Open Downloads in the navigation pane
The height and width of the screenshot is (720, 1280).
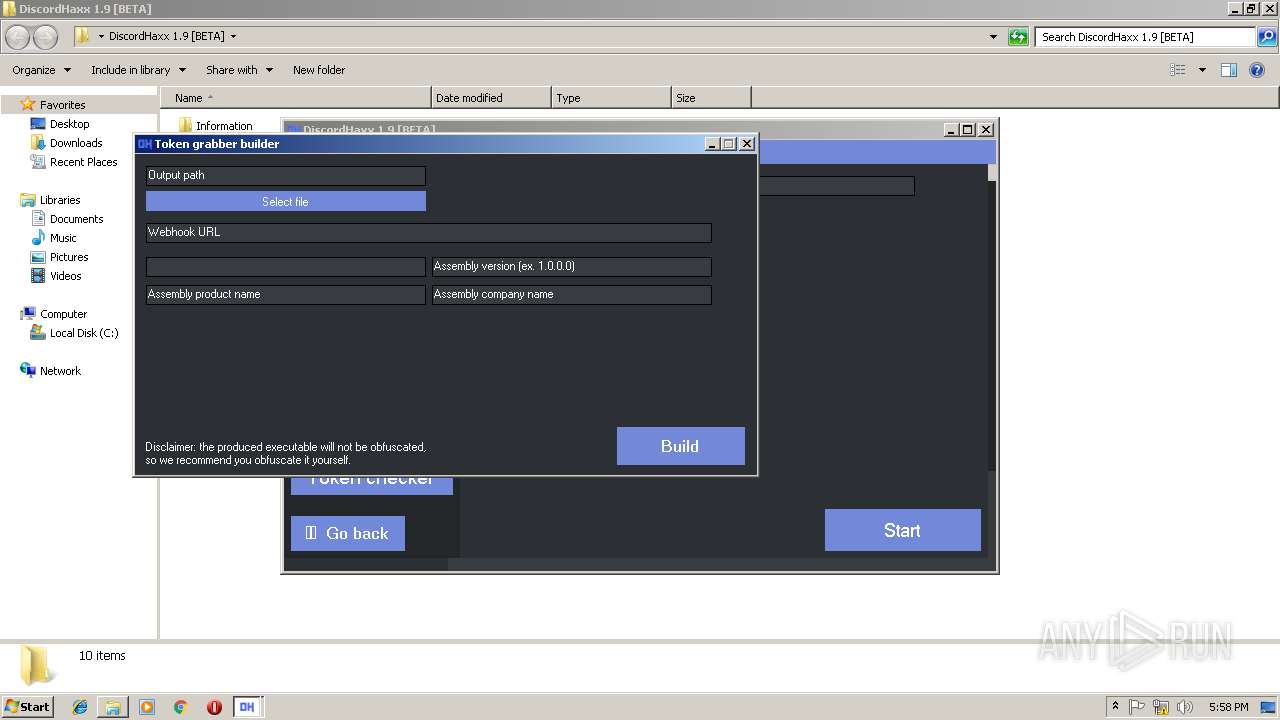pyautogui.click(x=76, y=143)
